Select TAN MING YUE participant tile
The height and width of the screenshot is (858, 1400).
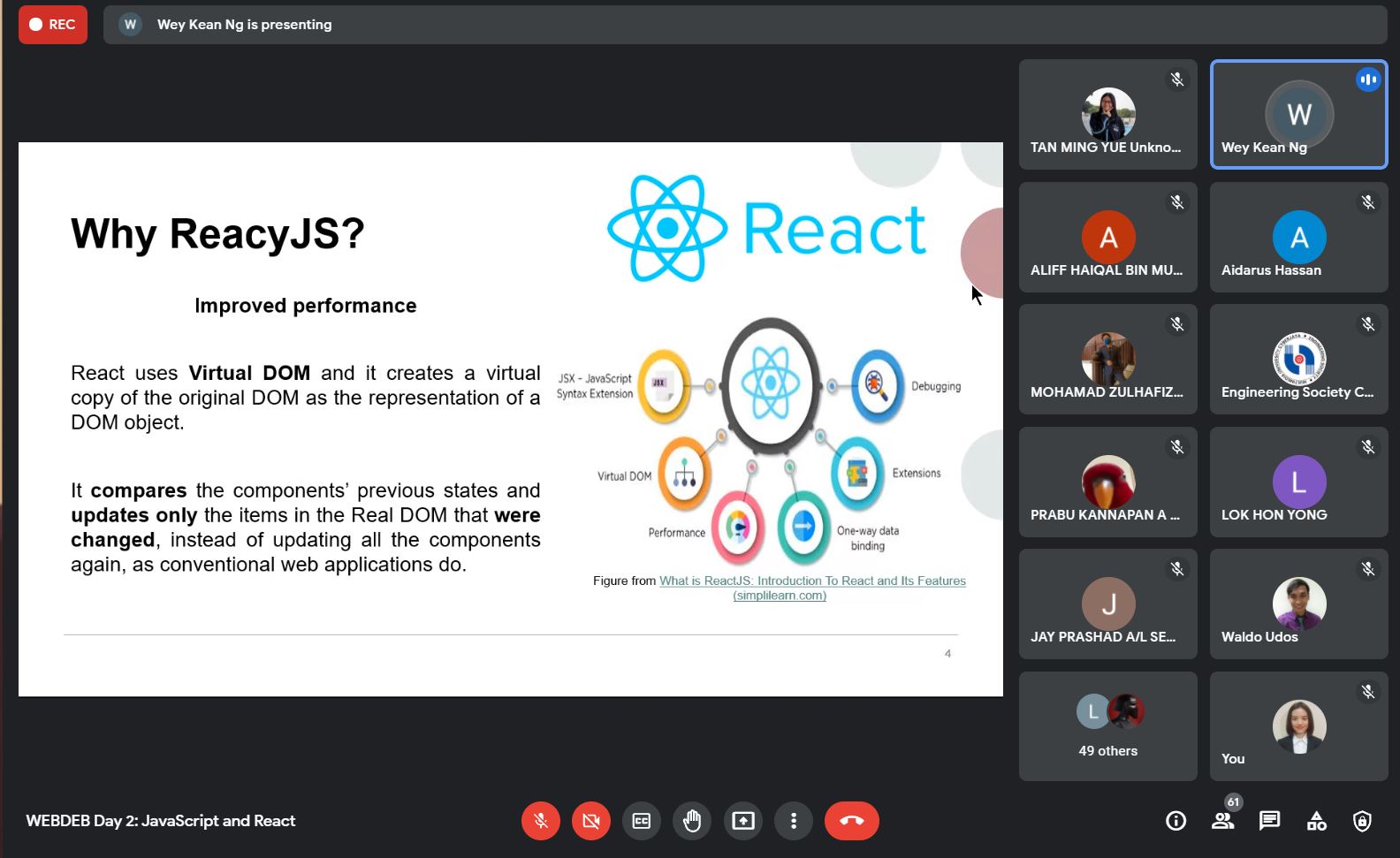click(x=1108, y=115)
